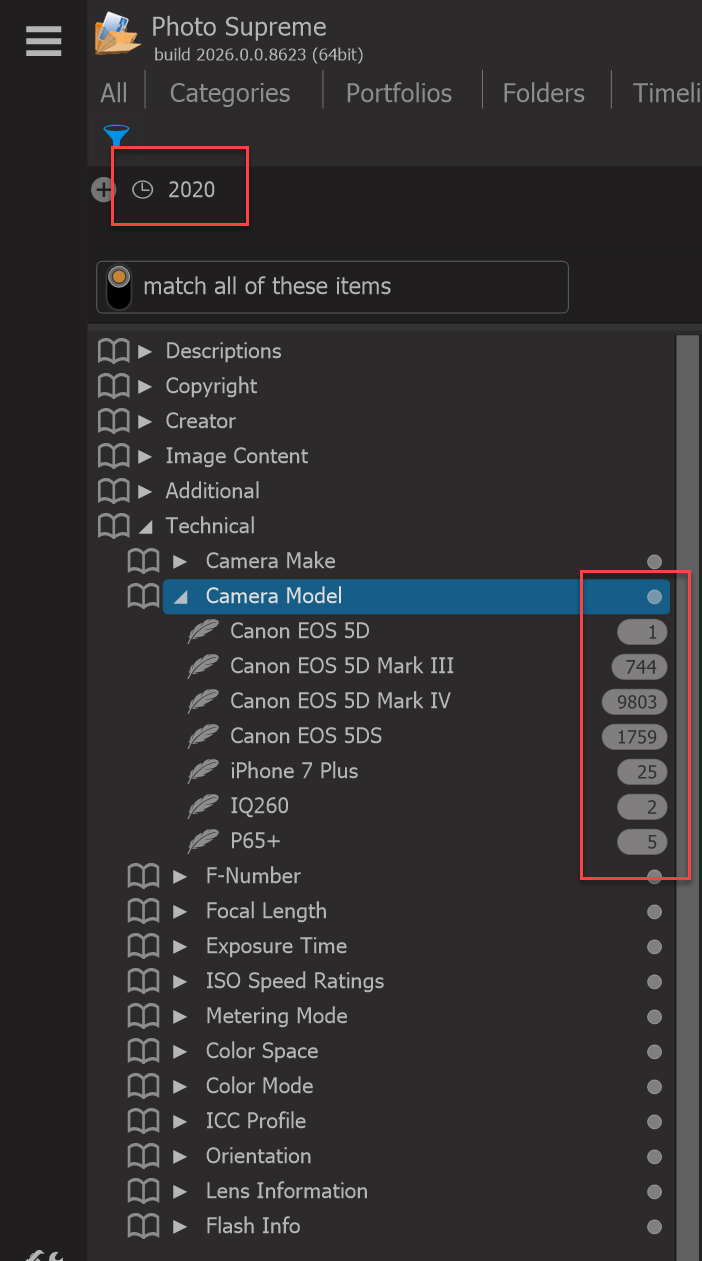Screen dimensions: 702x1261
Task: Toggle the dot indicator on ISO Speed Ratings row
Action: 655,982
